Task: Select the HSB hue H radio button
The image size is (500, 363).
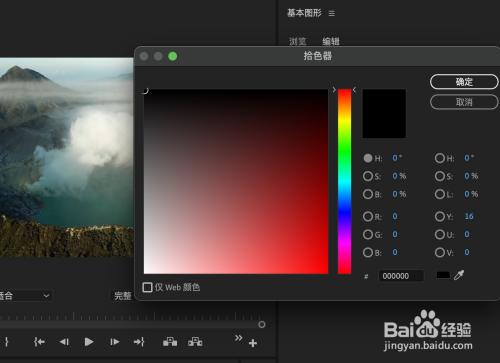Action: (368, 158)
